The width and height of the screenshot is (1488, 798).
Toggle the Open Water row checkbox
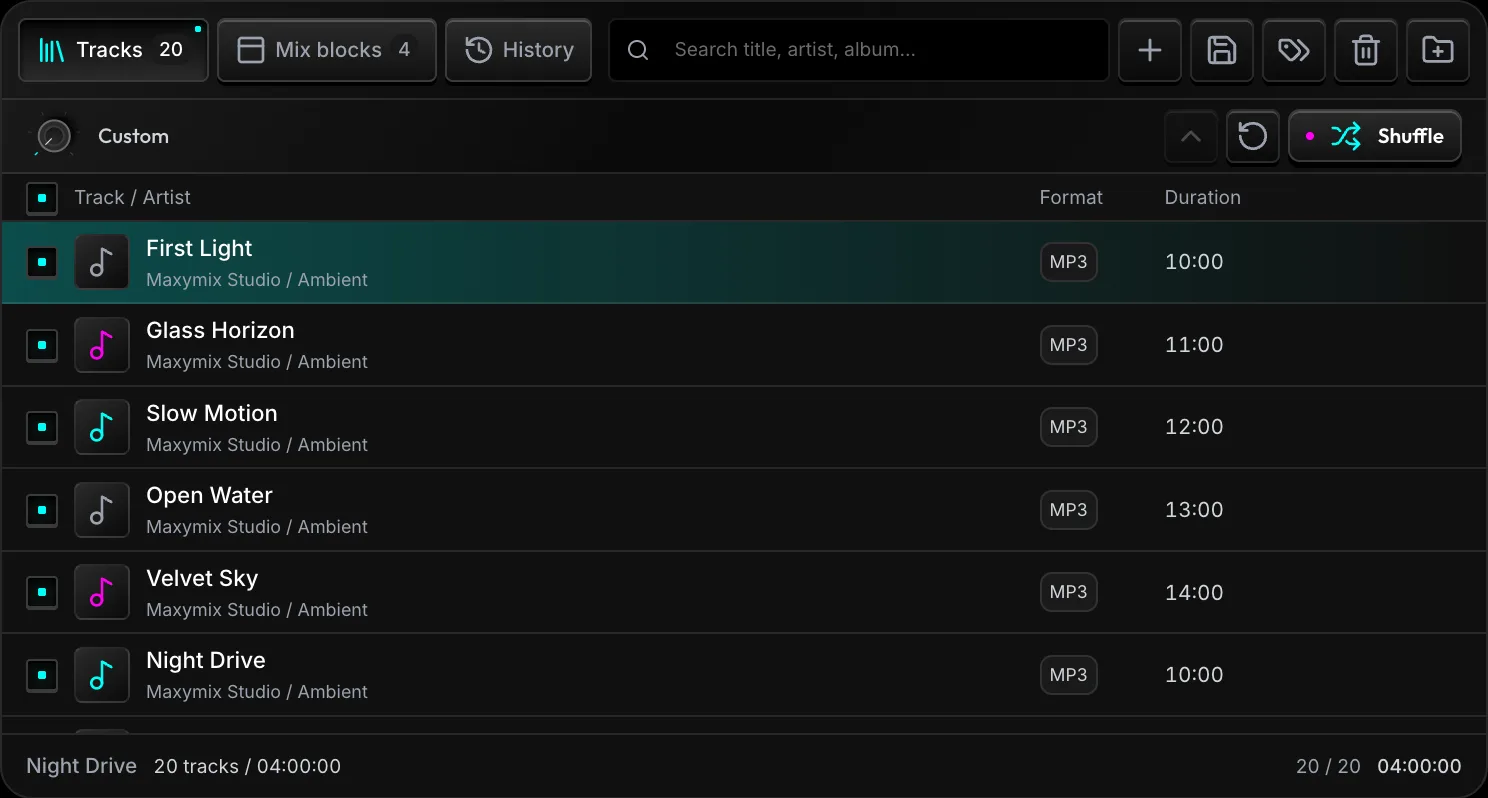(x=42, y=510)
